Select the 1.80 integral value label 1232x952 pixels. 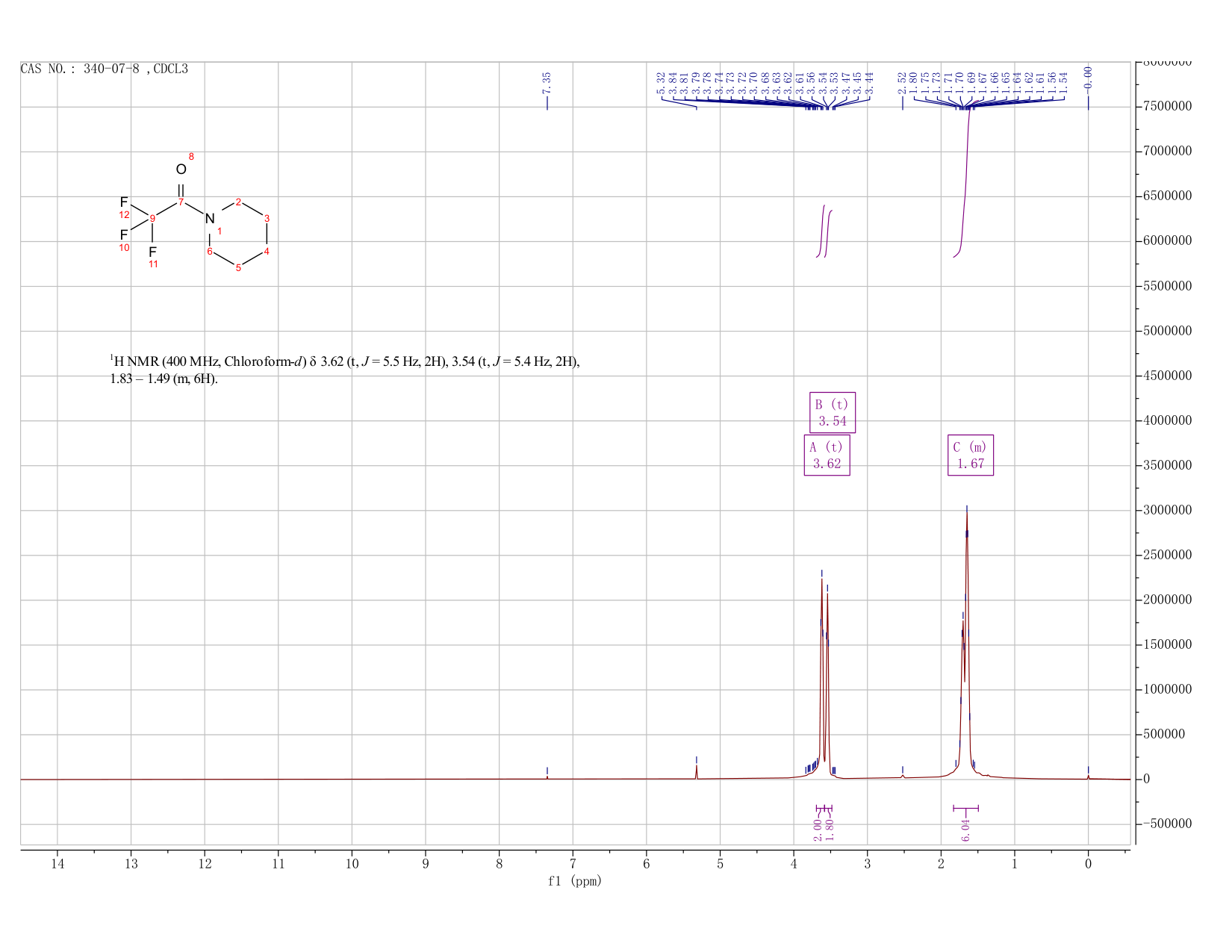pyautogui.click(x=829, y=830)
